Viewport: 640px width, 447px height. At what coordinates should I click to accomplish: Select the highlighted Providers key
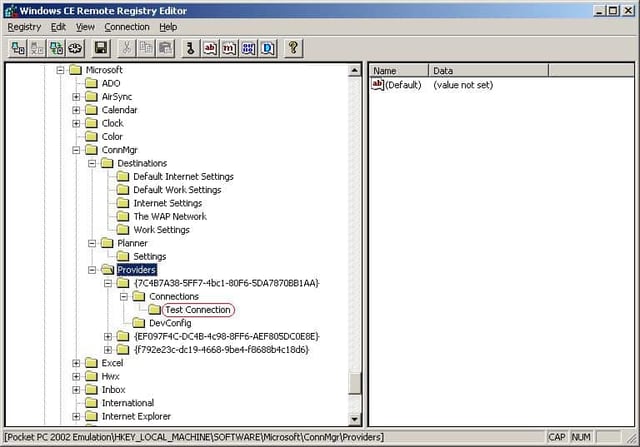[x=136, y=270]
